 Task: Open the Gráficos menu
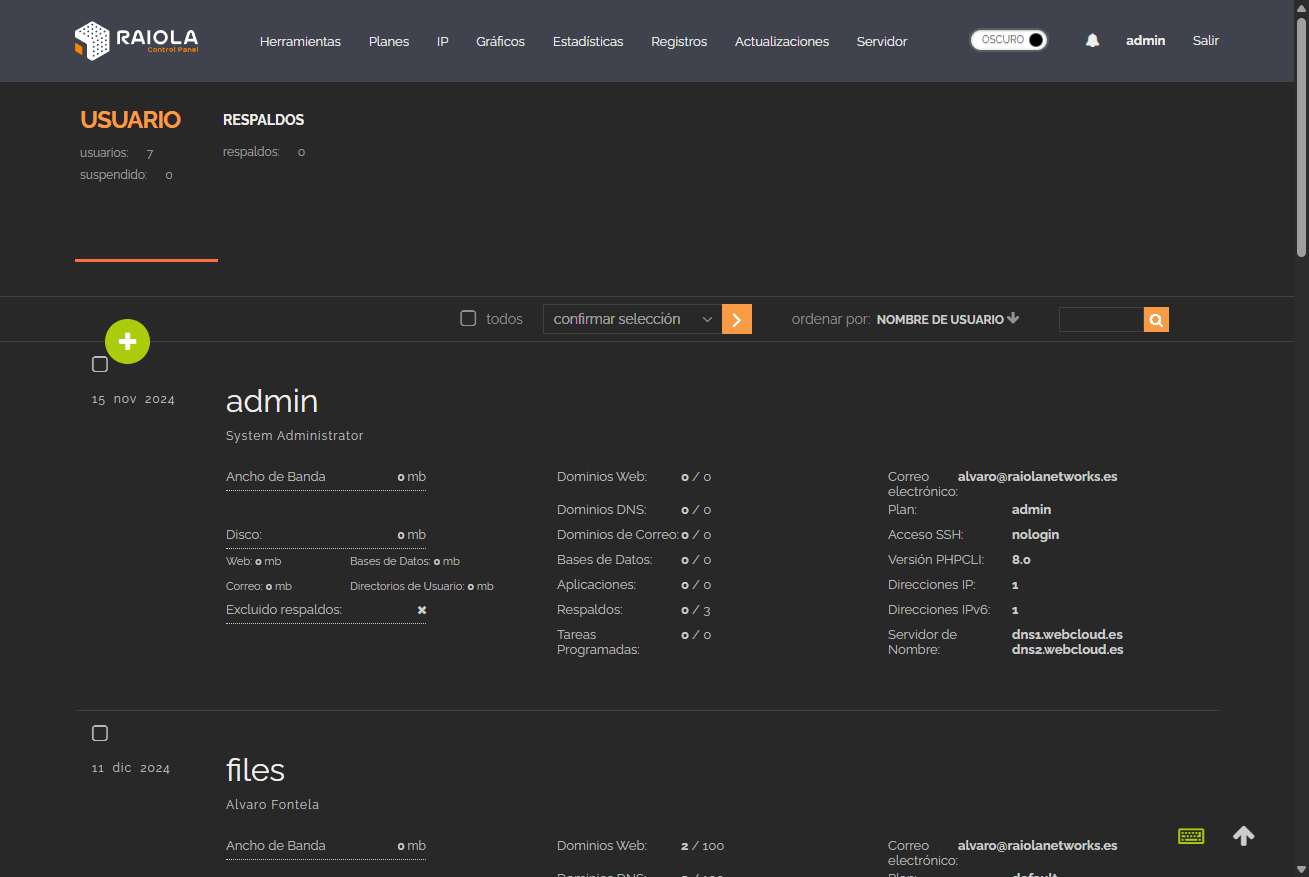[x=501, y=41]
